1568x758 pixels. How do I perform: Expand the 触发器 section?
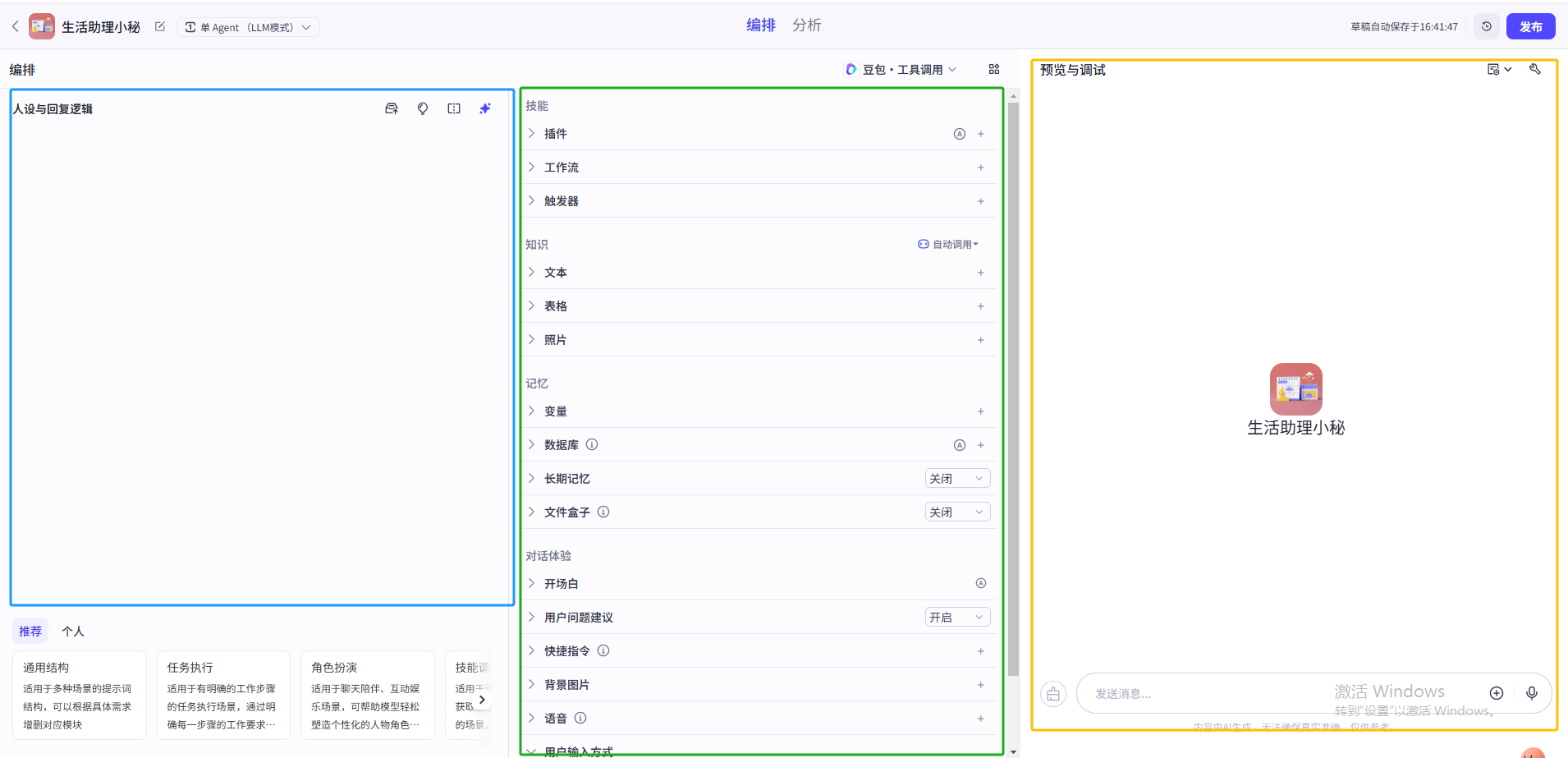coord(562,201)
